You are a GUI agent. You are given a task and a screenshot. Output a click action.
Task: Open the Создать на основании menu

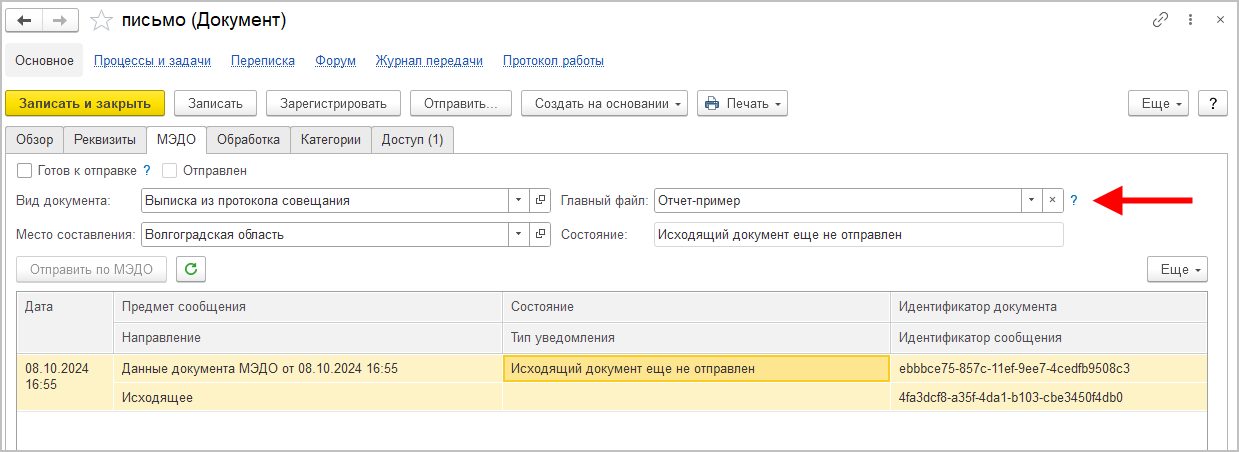(604, 103)
